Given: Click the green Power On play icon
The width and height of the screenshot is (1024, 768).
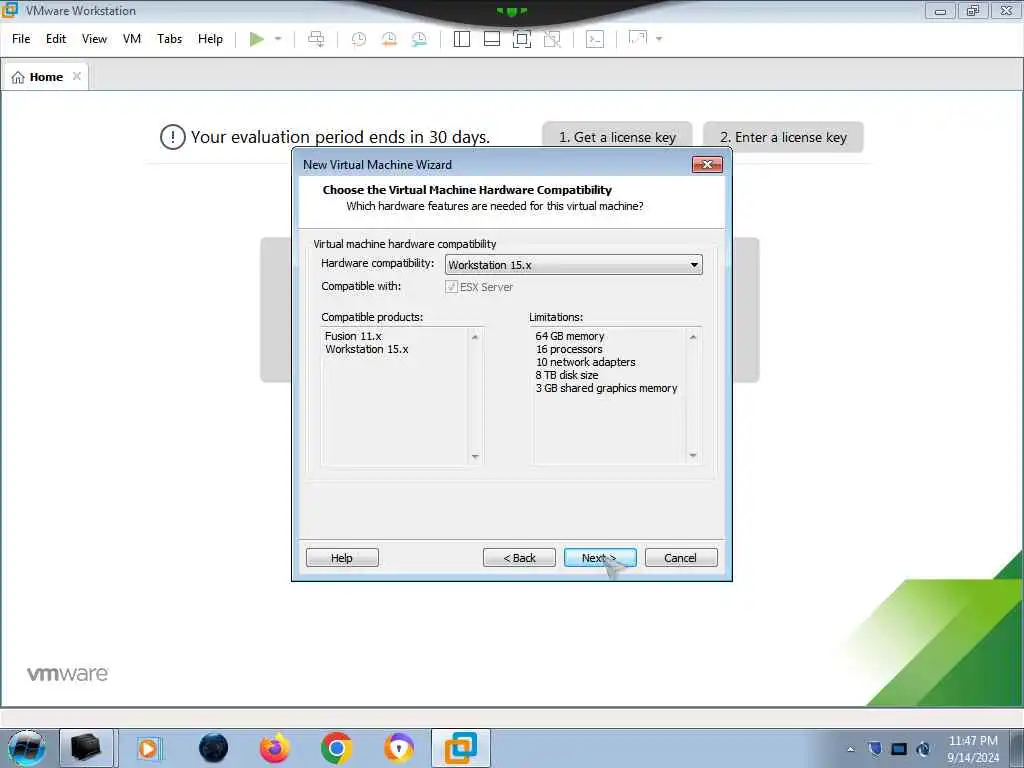Looking at the screenshot, I should point(257,39).
